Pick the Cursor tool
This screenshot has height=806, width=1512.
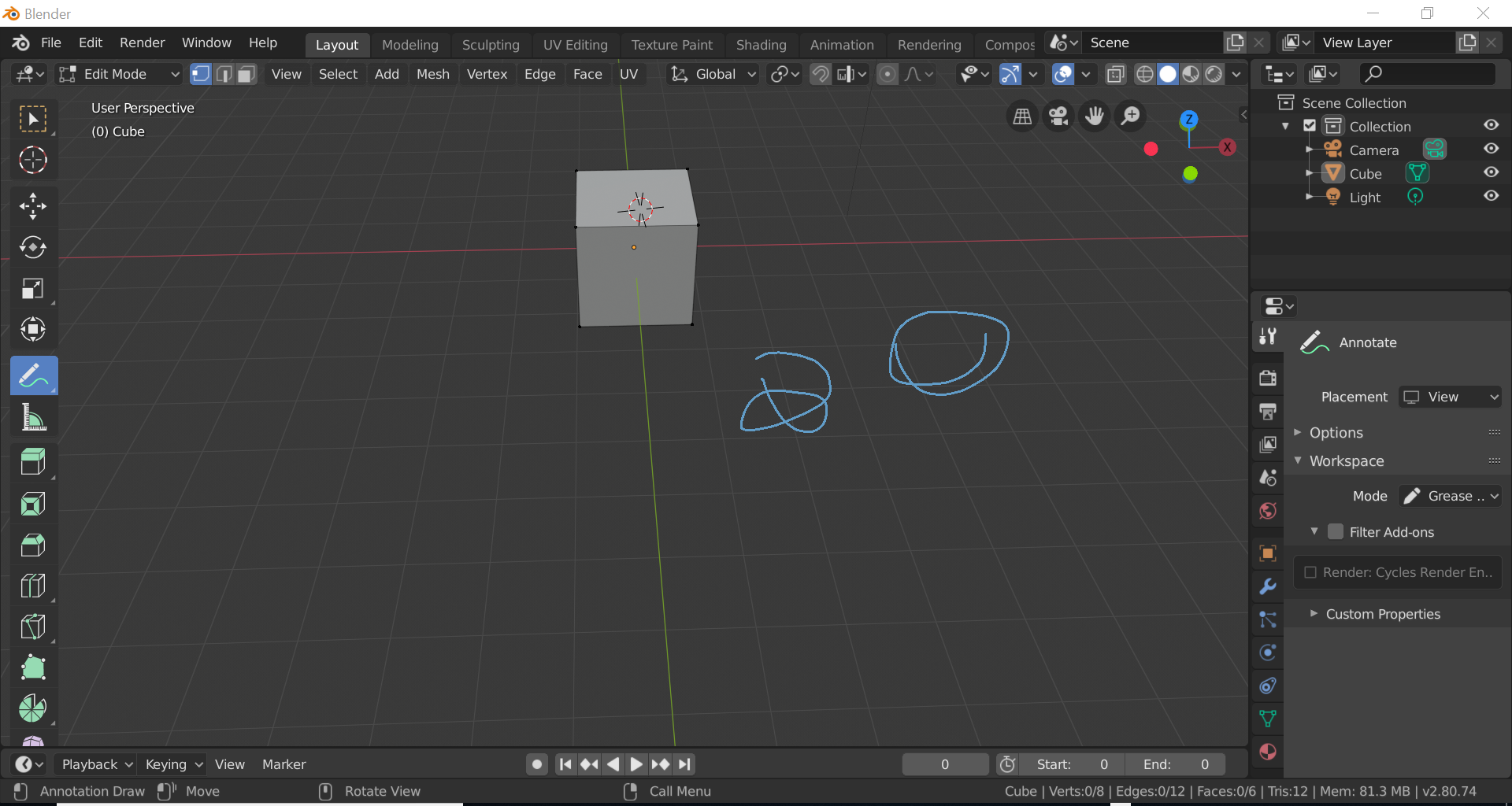[x=32, y=161]
